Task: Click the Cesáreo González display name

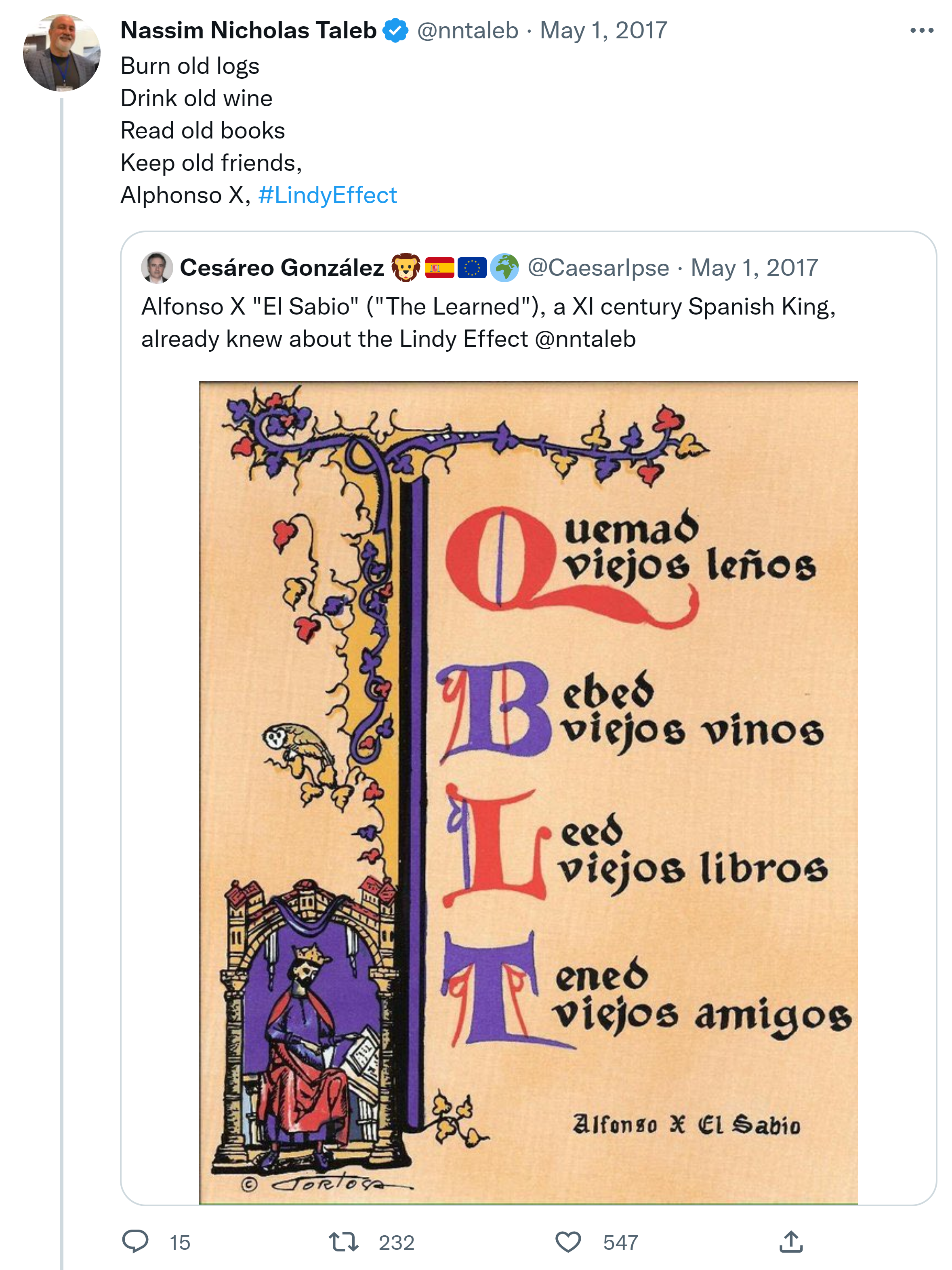Action: coord(282,268)
